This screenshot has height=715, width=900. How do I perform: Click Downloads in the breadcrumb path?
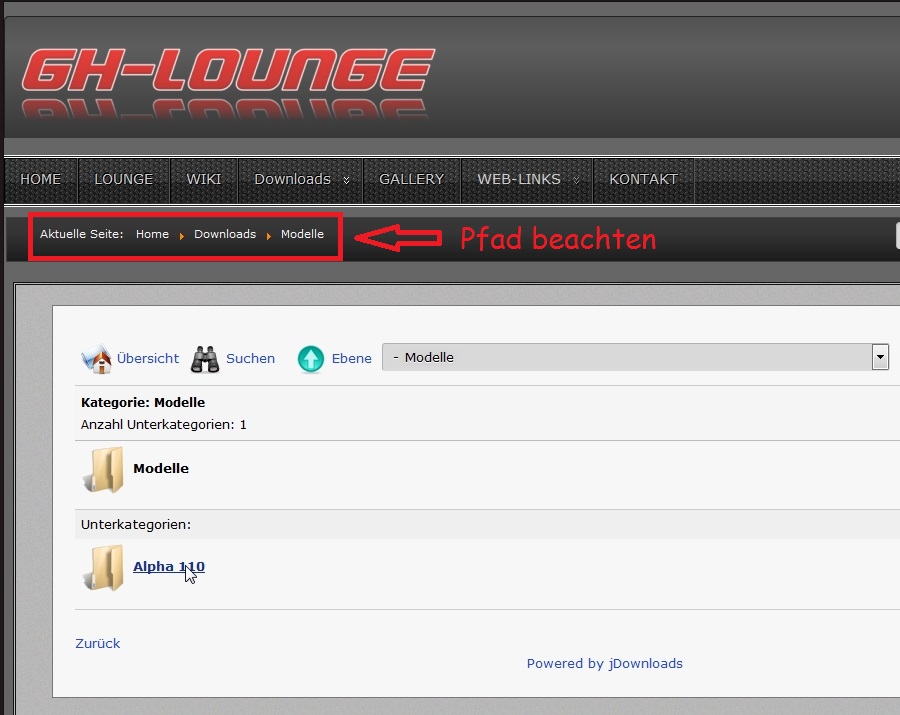click(225, 234)
